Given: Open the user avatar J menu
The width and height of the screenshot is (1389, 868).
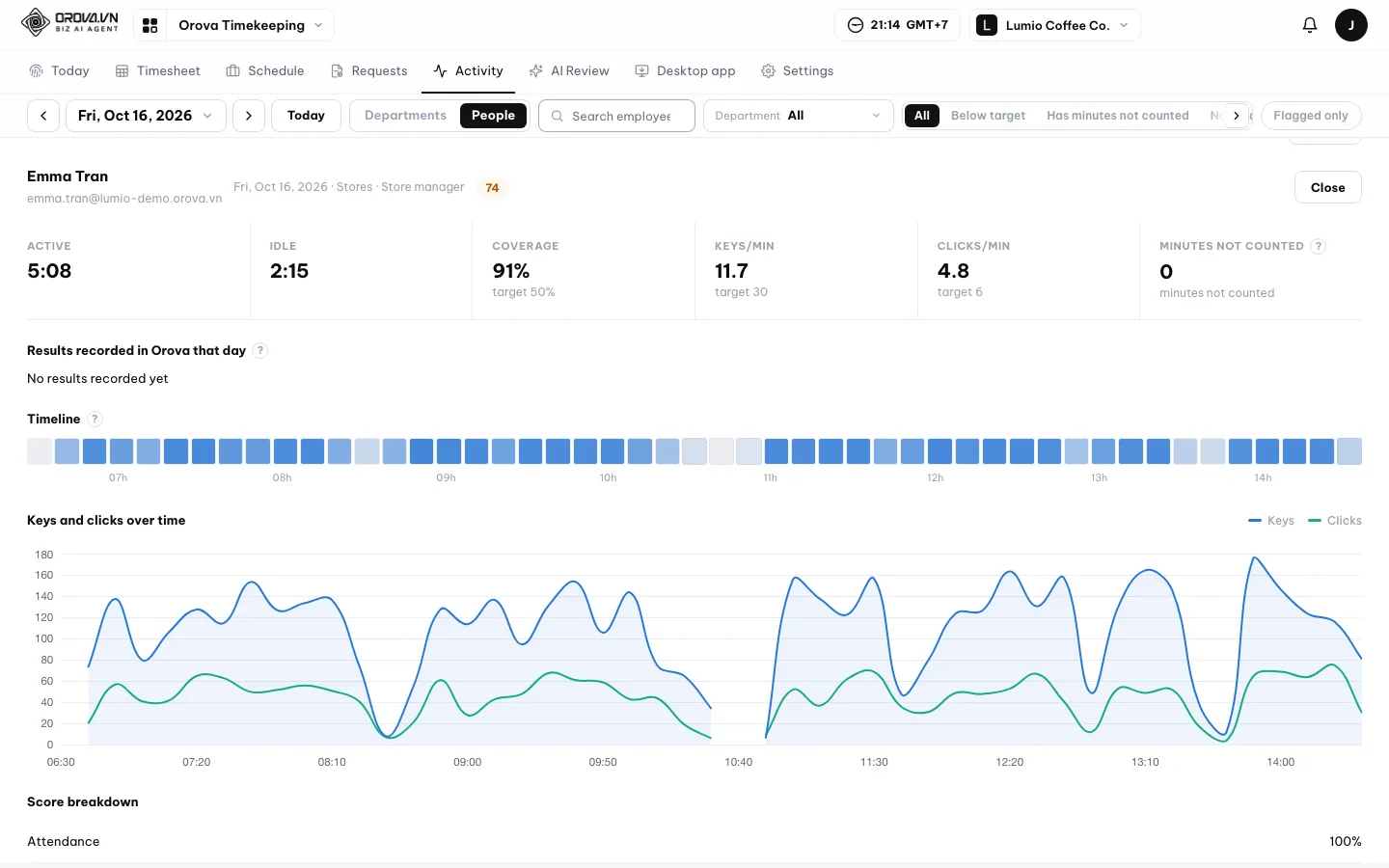Looking at the screenshot, I should (x=1350, y=25).
